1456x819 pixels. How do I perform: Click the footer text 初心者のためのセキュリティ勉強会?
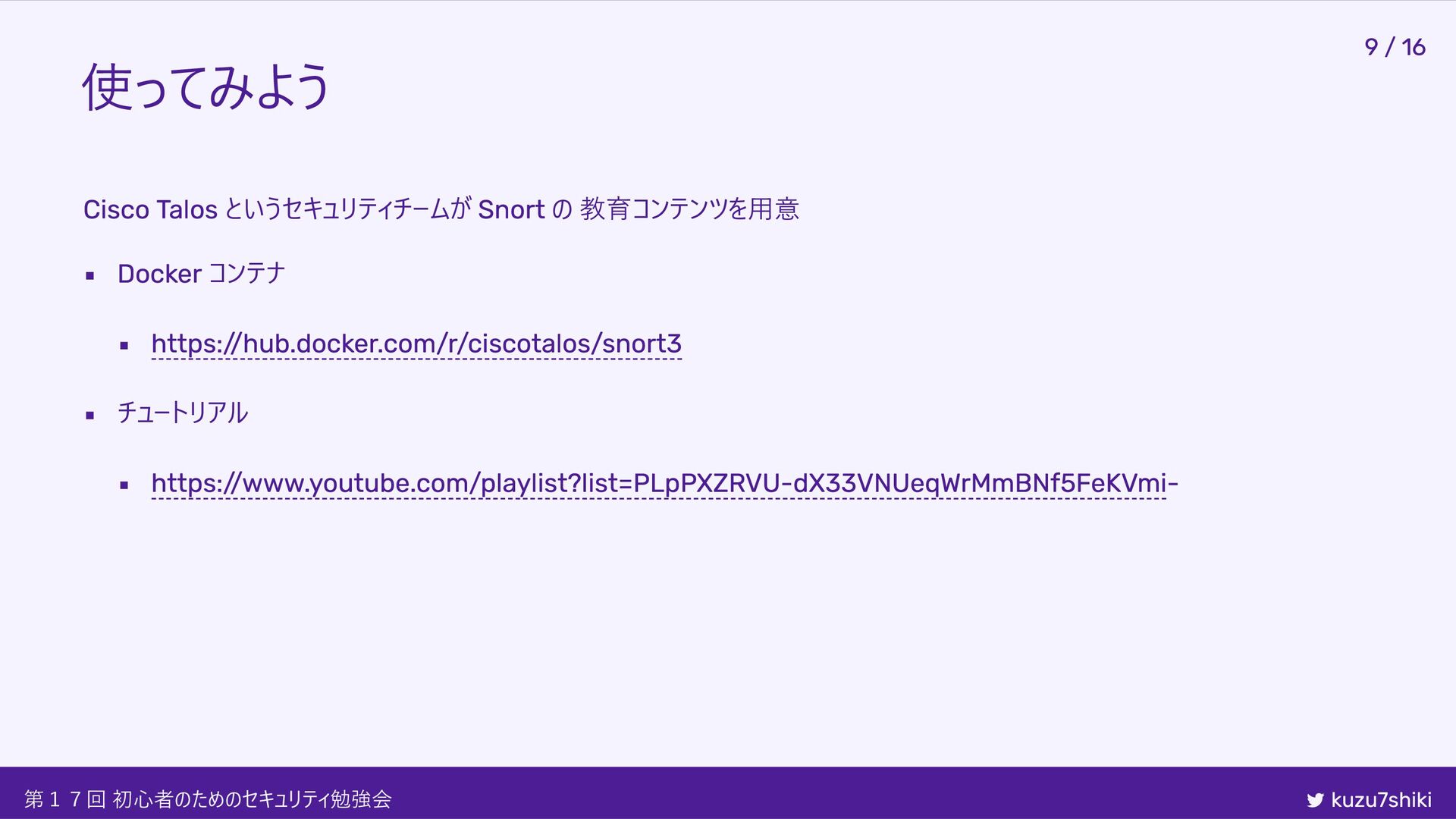tap(252, 799)
